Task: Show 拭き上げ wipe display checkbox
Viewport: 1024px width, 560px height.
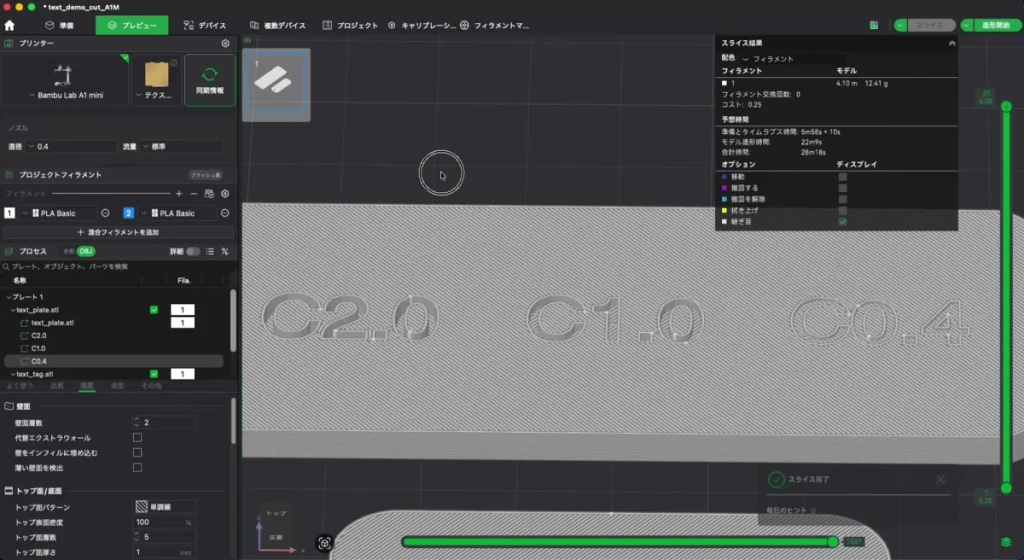Action: (x=842, y=211)
